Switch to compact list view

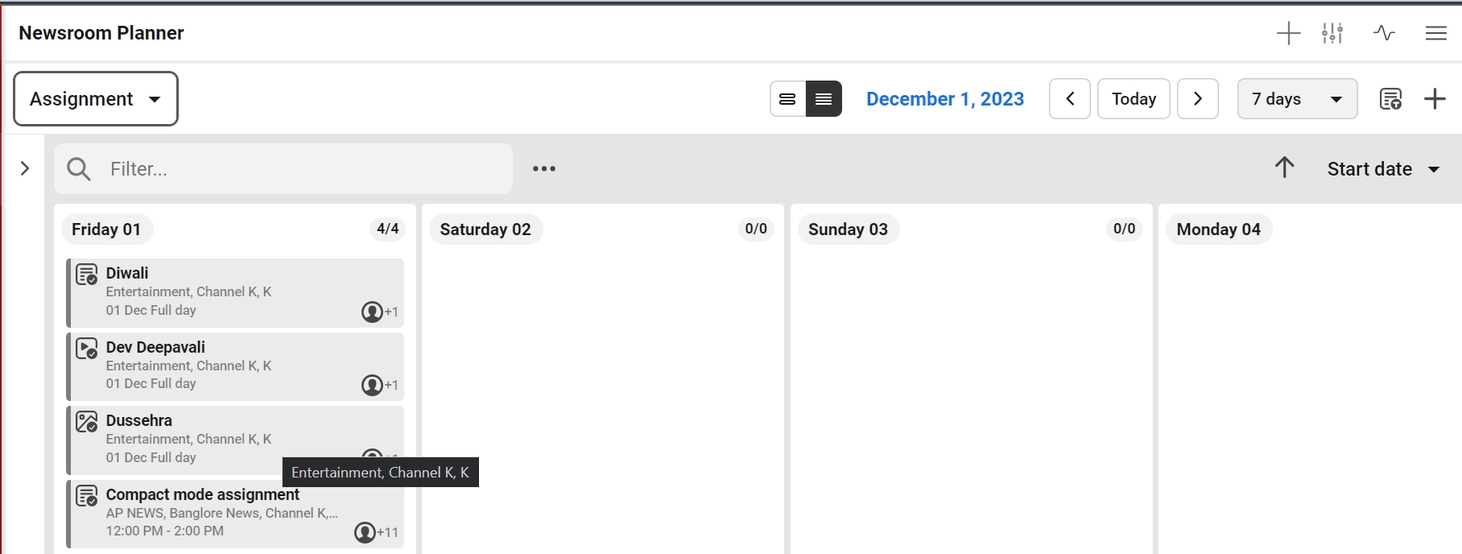click(788, 99)
